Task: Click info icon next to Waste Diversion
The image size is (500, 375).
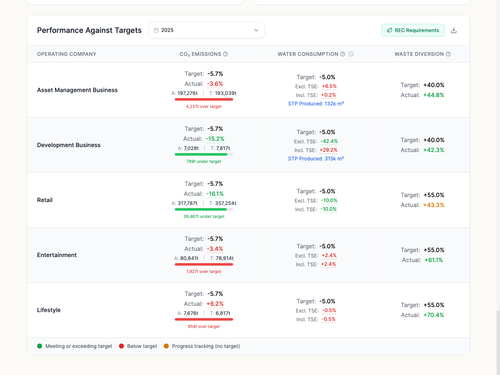Action: [448, 54]
